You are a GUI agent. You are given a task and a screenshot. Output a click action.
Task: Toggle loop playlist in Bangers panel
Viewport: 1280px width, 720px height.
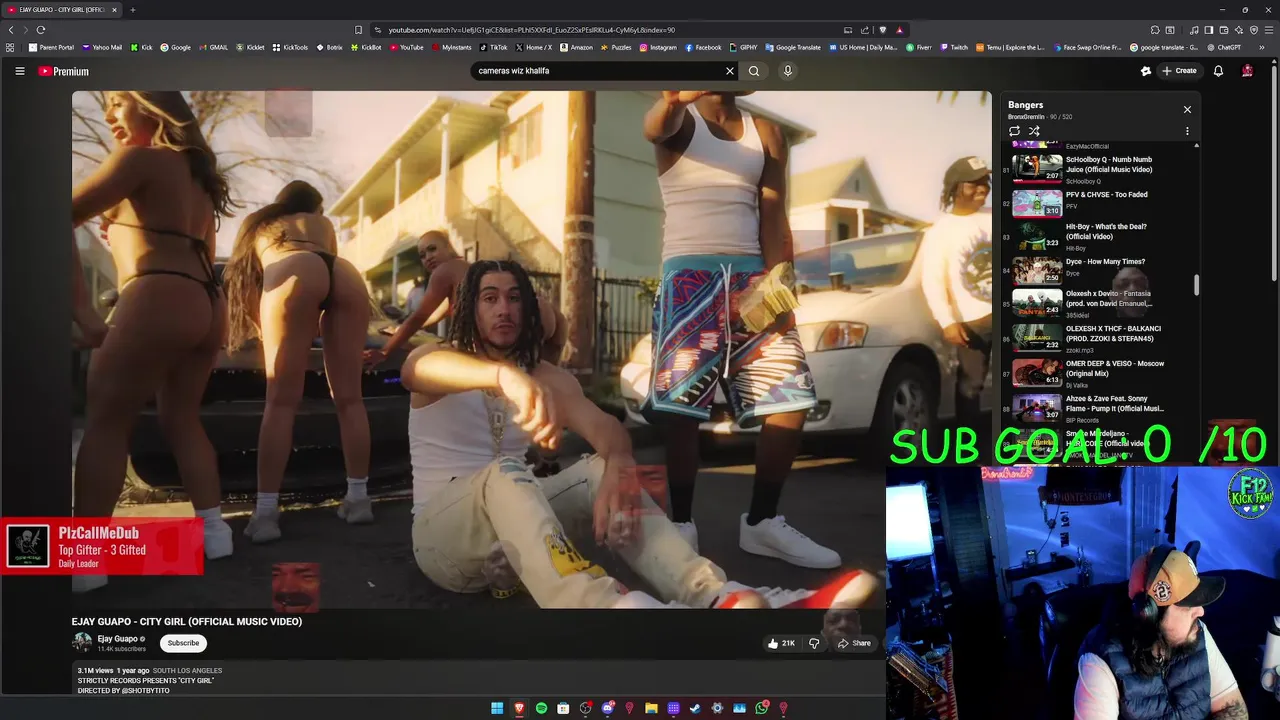tap(1014, 131)
